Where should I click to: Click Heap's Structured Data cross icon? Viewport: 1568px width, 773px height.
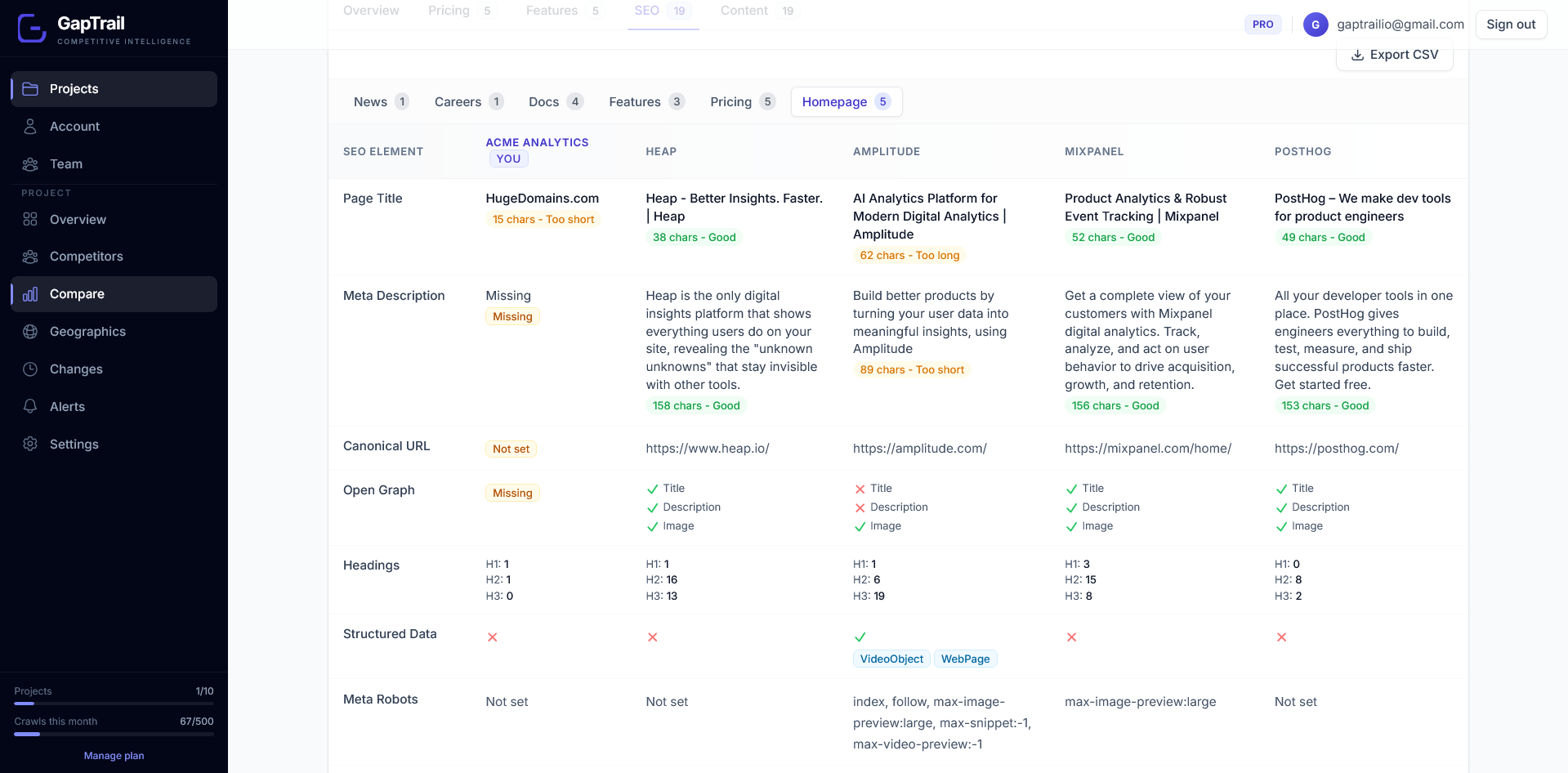[x=653, y=637]
